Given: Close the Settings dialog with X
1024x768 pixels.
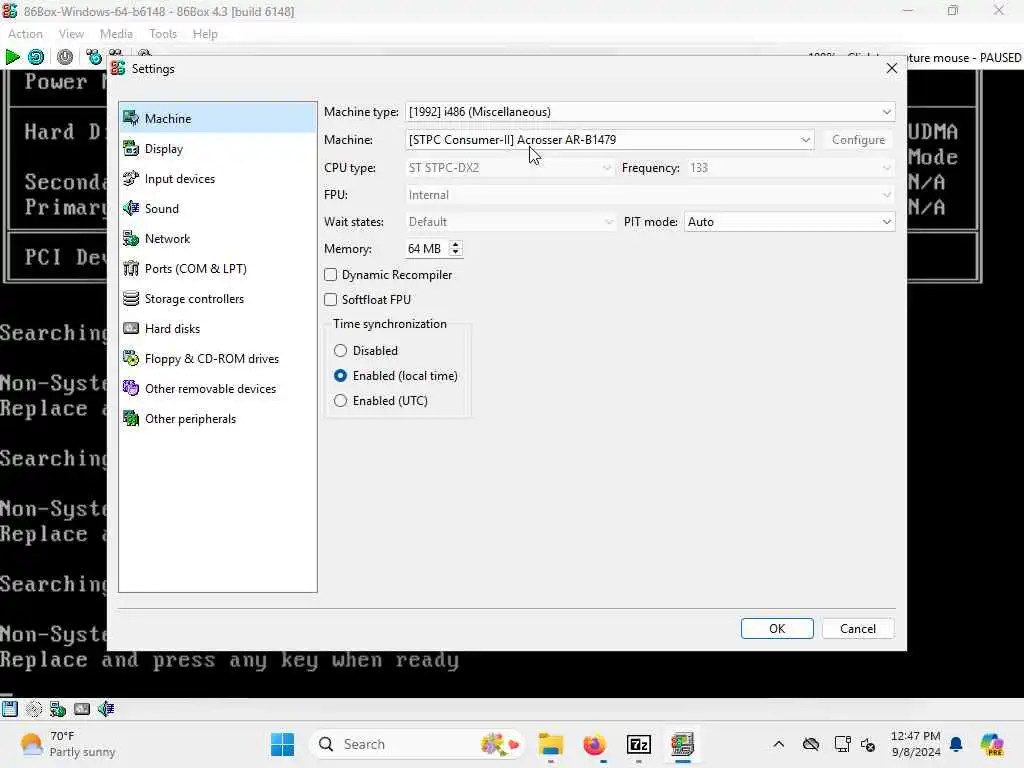Looking at the screenshot, I should pos(892,69).
